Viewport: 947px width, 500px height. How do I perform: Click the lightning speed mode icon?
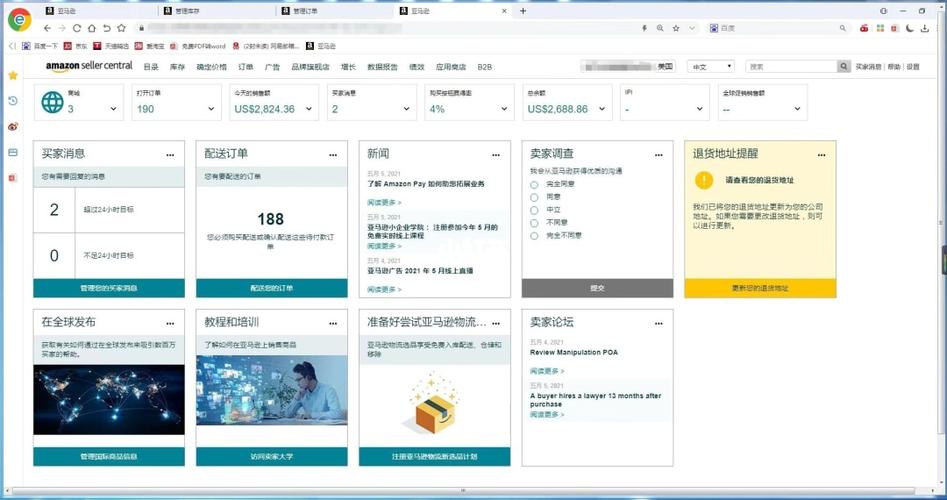point(644,28)
